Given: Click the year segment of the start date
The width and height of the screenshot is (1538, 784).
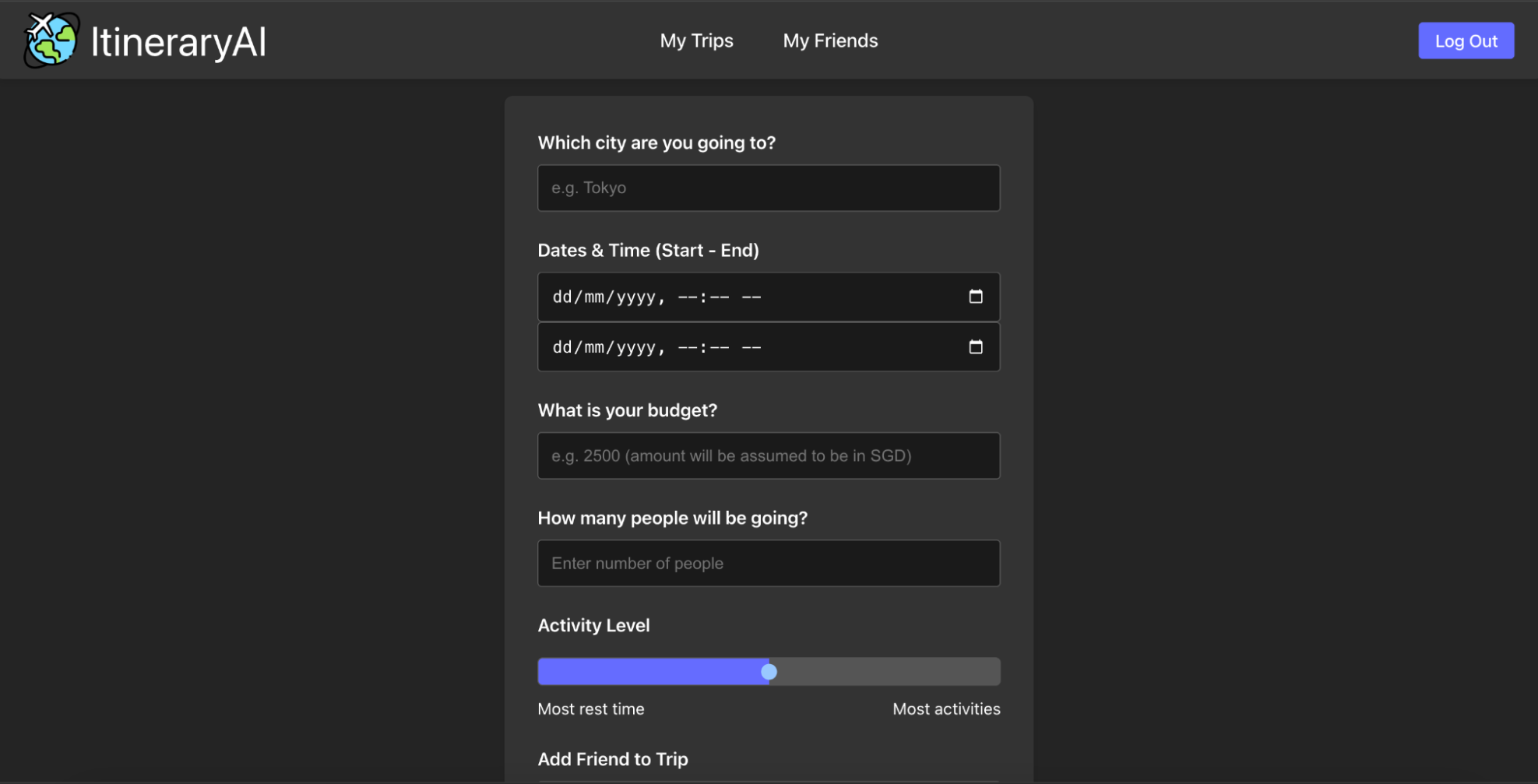Looking at the screenshot, I should point(637,296).
